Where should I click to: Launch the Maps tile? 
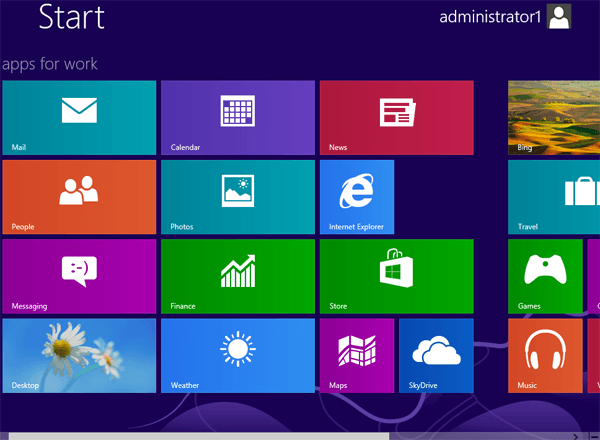[x=357, y=355]
